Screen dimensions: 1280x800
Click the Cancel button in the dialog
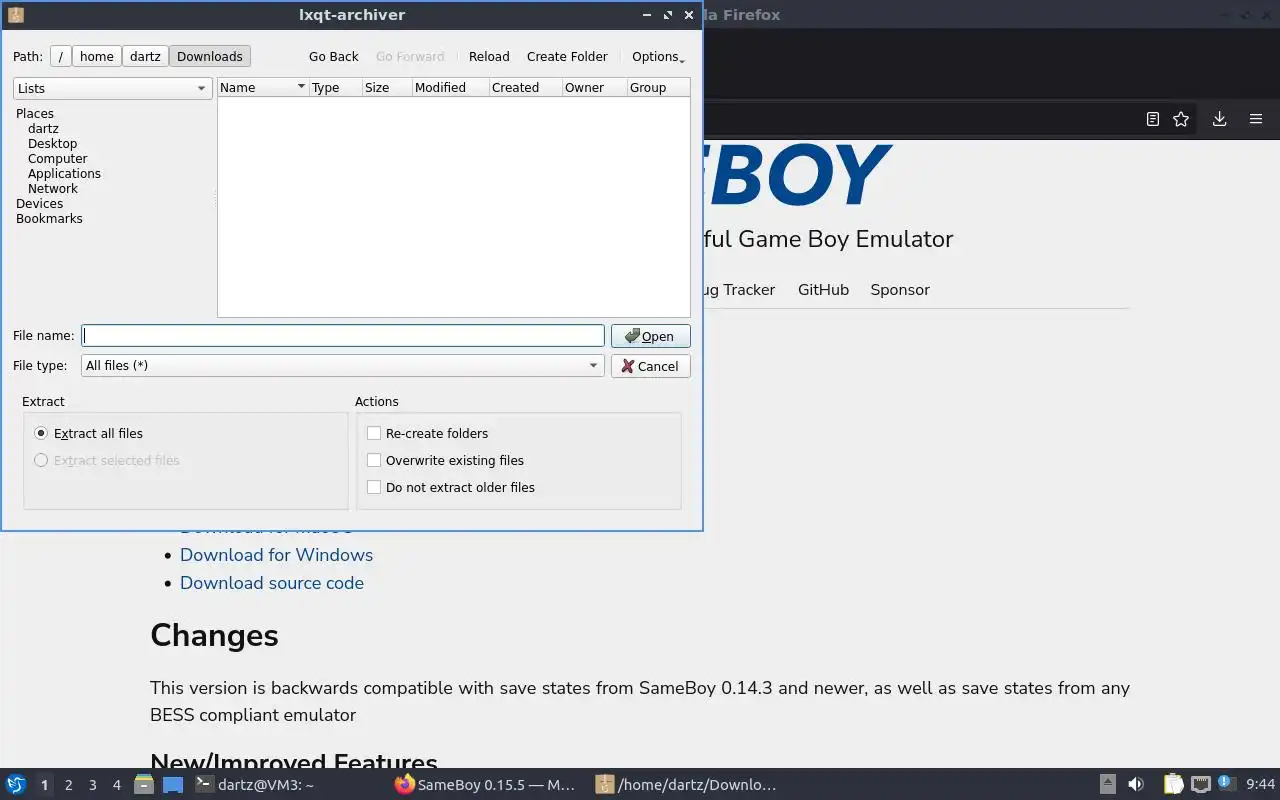[x=650, y=366]
